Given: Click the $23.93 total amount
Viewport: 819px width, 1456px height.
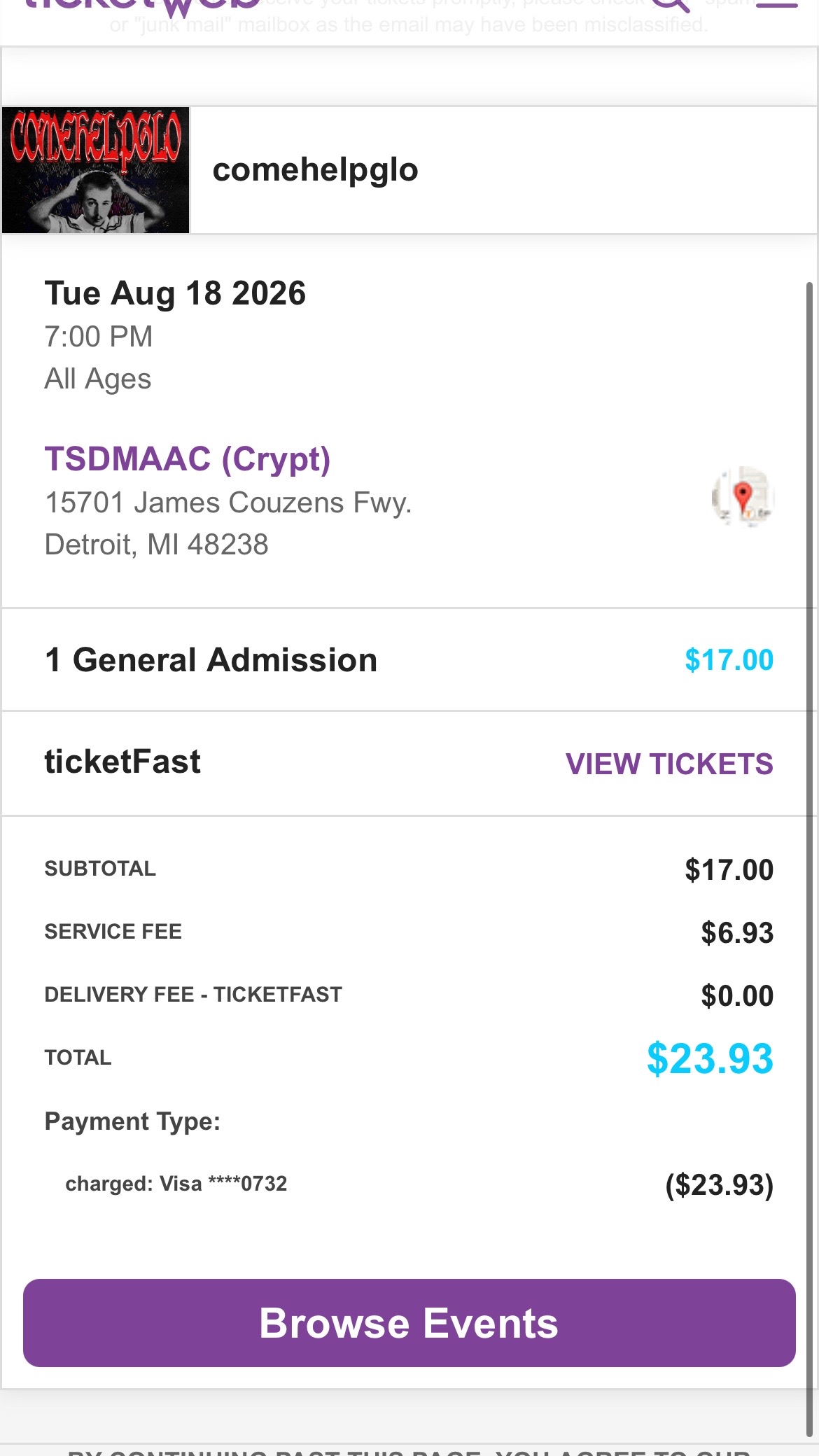Looking at the screenshot, I should click(710, 1058).
